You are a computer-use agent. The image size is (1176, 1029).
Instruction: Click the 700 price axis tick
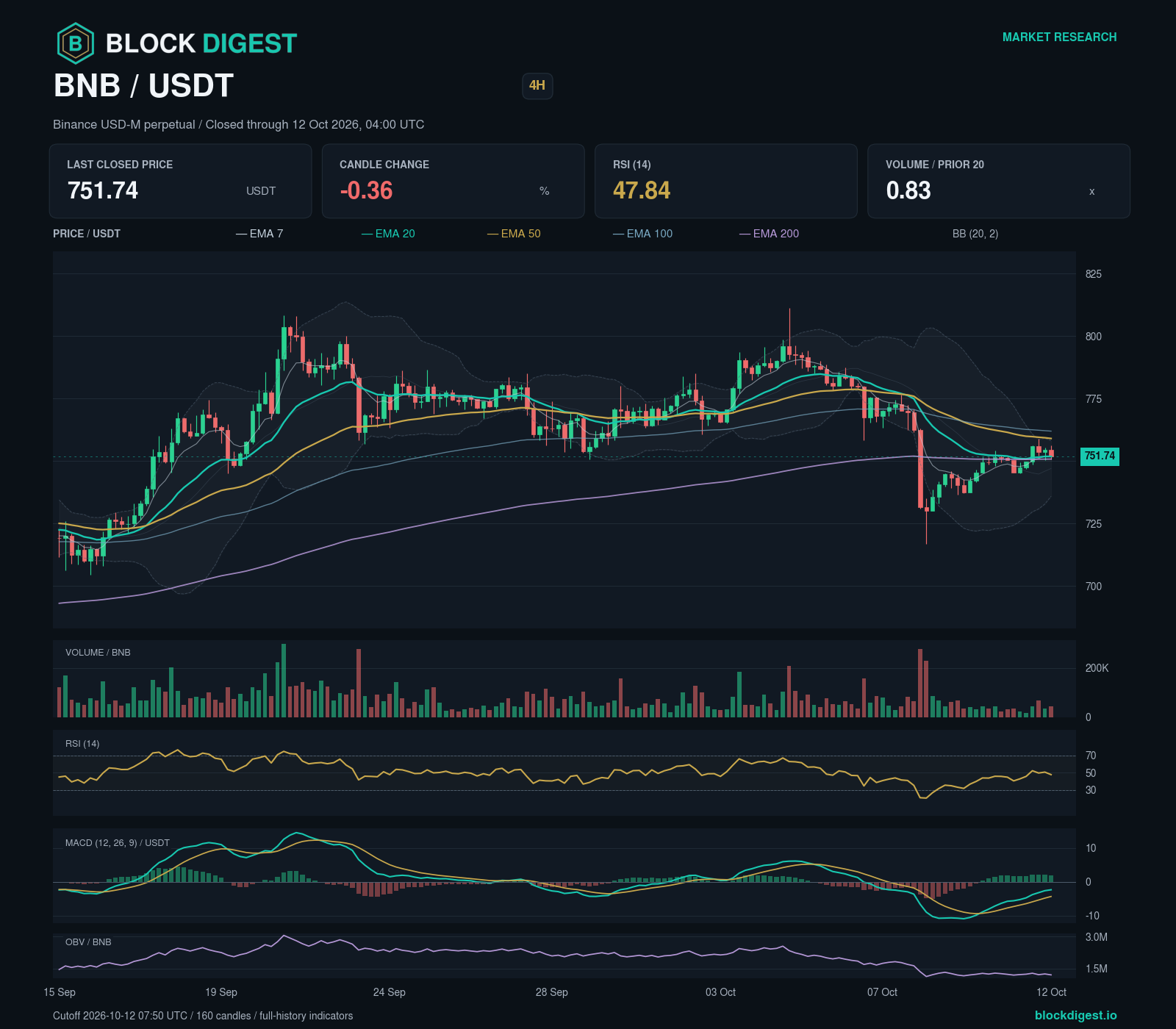tap(1094, 587)
